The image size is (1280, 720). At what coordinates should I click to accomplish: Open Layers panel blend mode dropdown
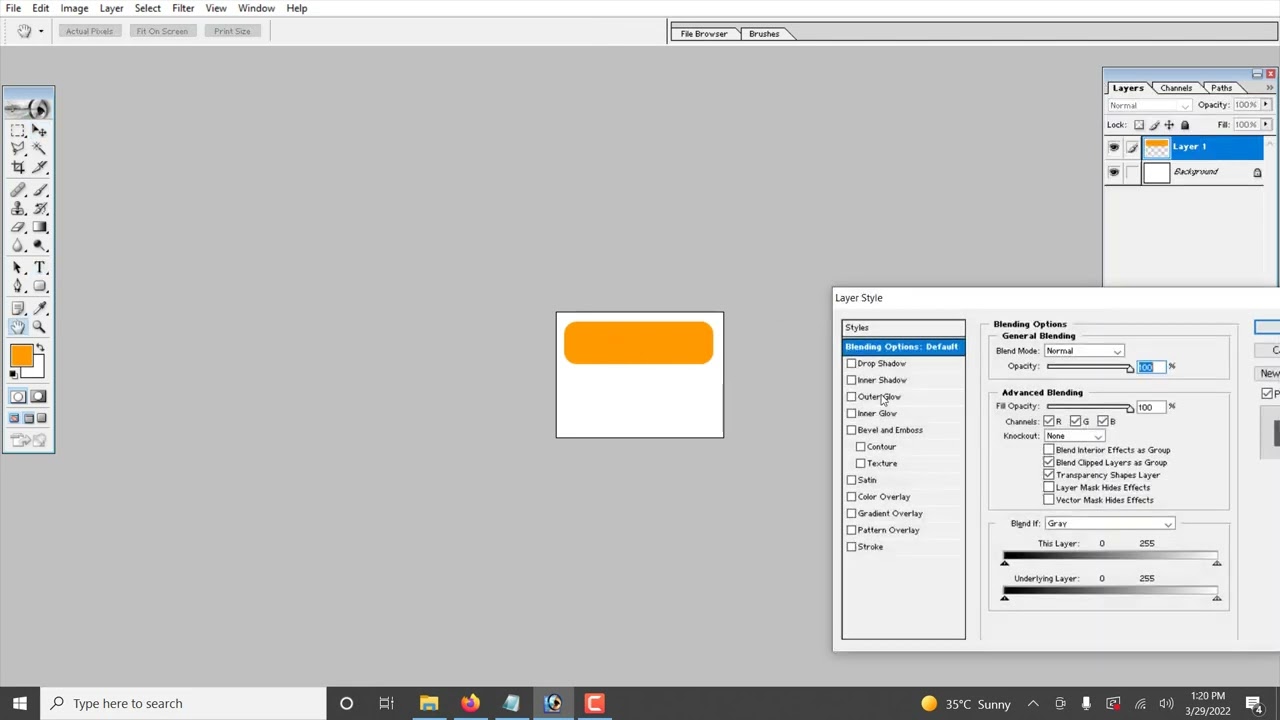[1149, 105]
